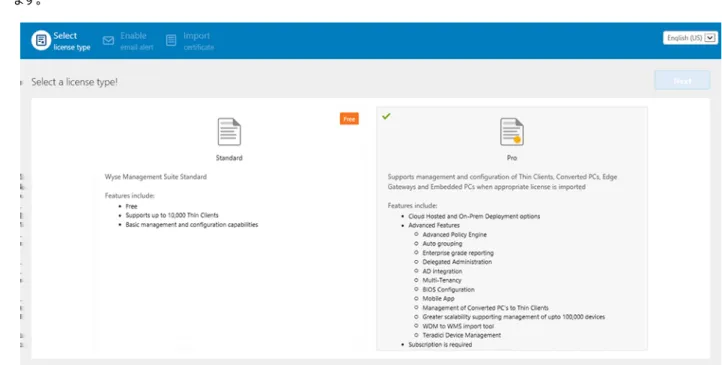
Task: Click 'Auto grouping' item
Action: click(x=442, y=244)
